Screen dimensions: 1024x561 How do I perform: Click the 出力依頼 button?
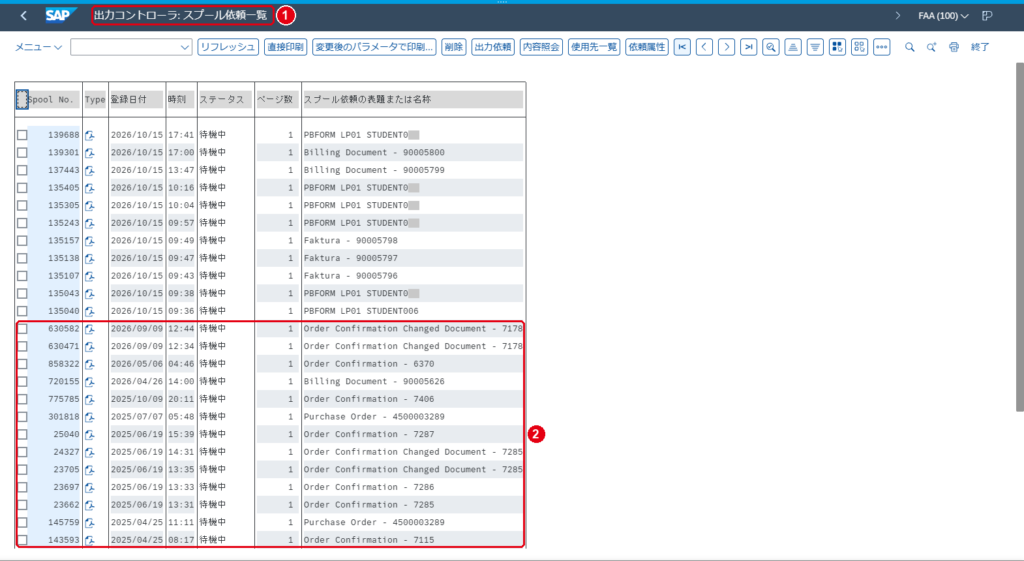493,47
